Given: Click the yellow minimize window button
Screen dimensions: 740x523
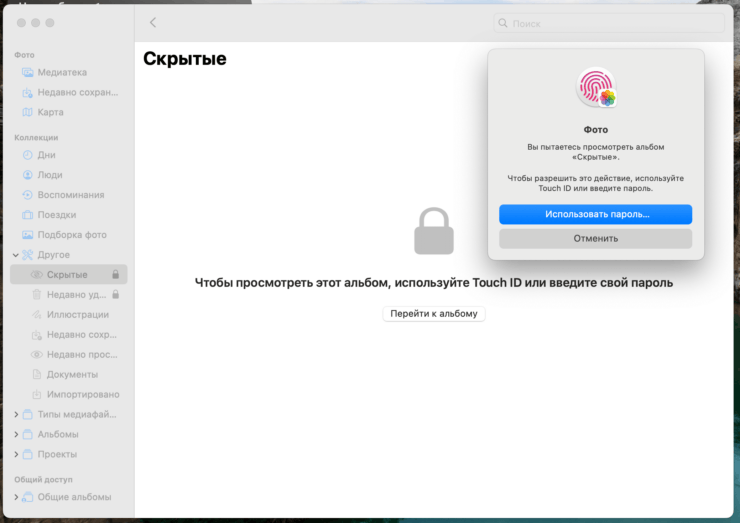Looking at the screenshot, I should pyautogui.click(x=35, y=23).
